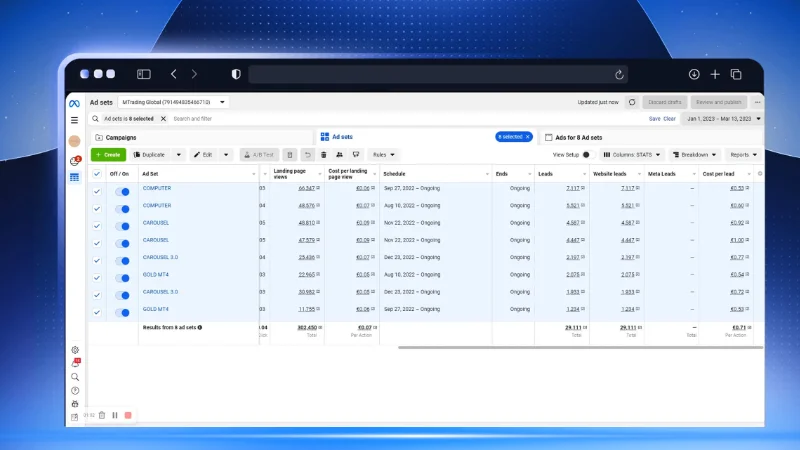800x450 pixels.
Task: Click the undo arrow icon in toolbar
Action: point(308,155)
